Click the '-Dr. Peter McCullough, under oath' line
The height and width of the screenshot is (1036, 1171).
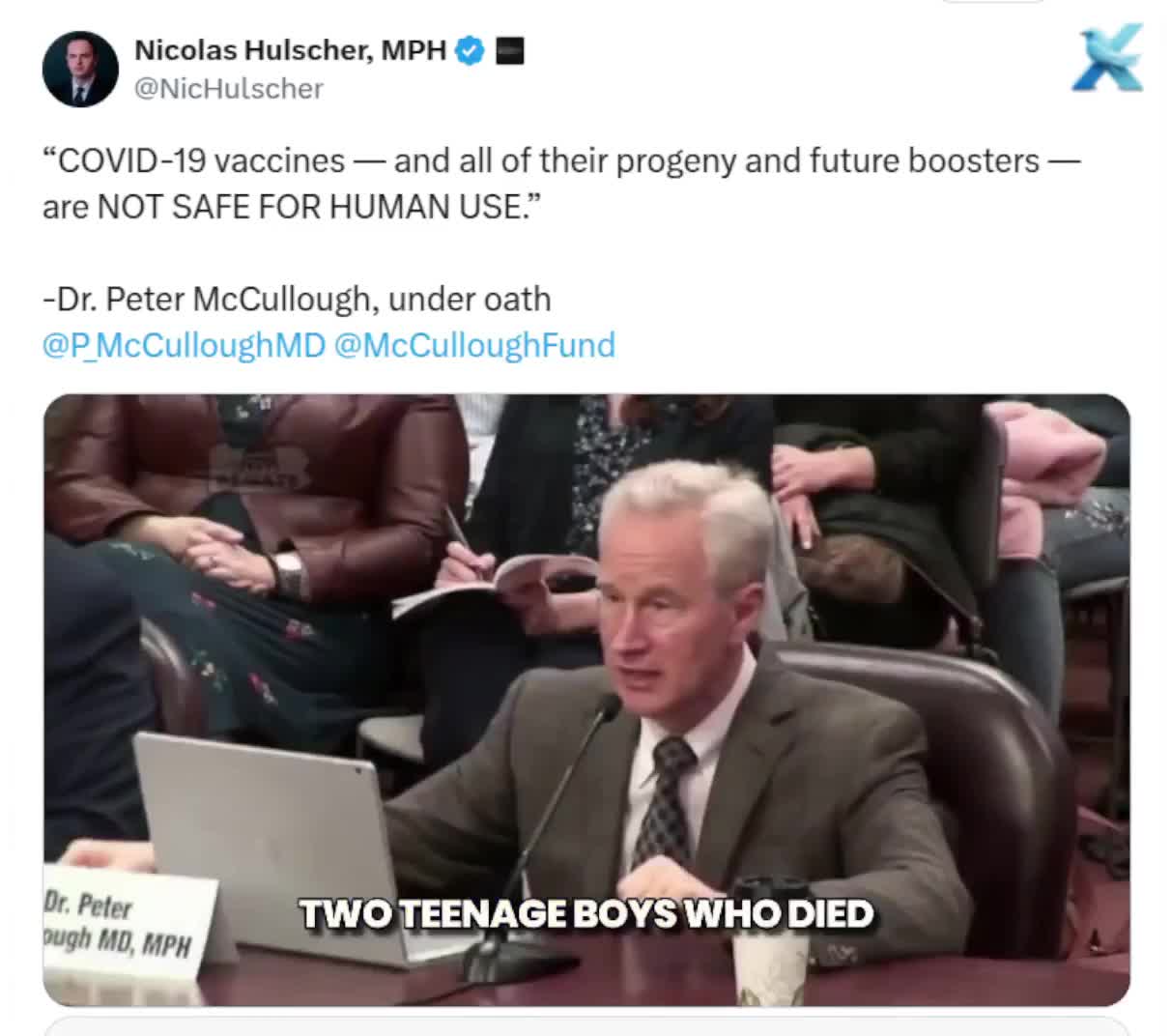(x=297, y=300)
